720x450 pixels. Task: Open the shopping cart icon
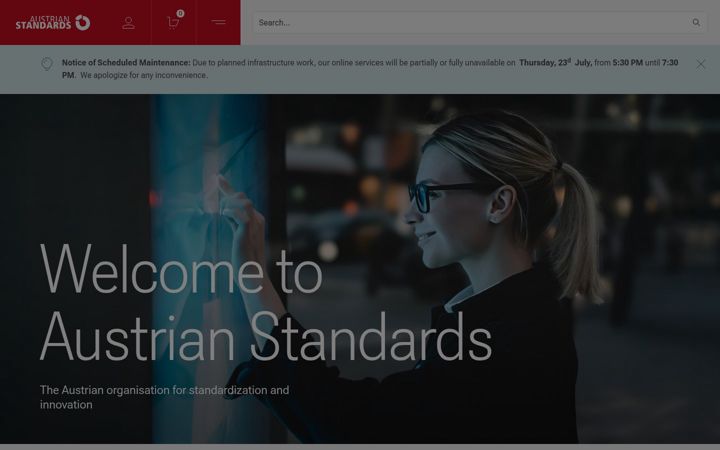pyautogui.click(x=173, y=22)
